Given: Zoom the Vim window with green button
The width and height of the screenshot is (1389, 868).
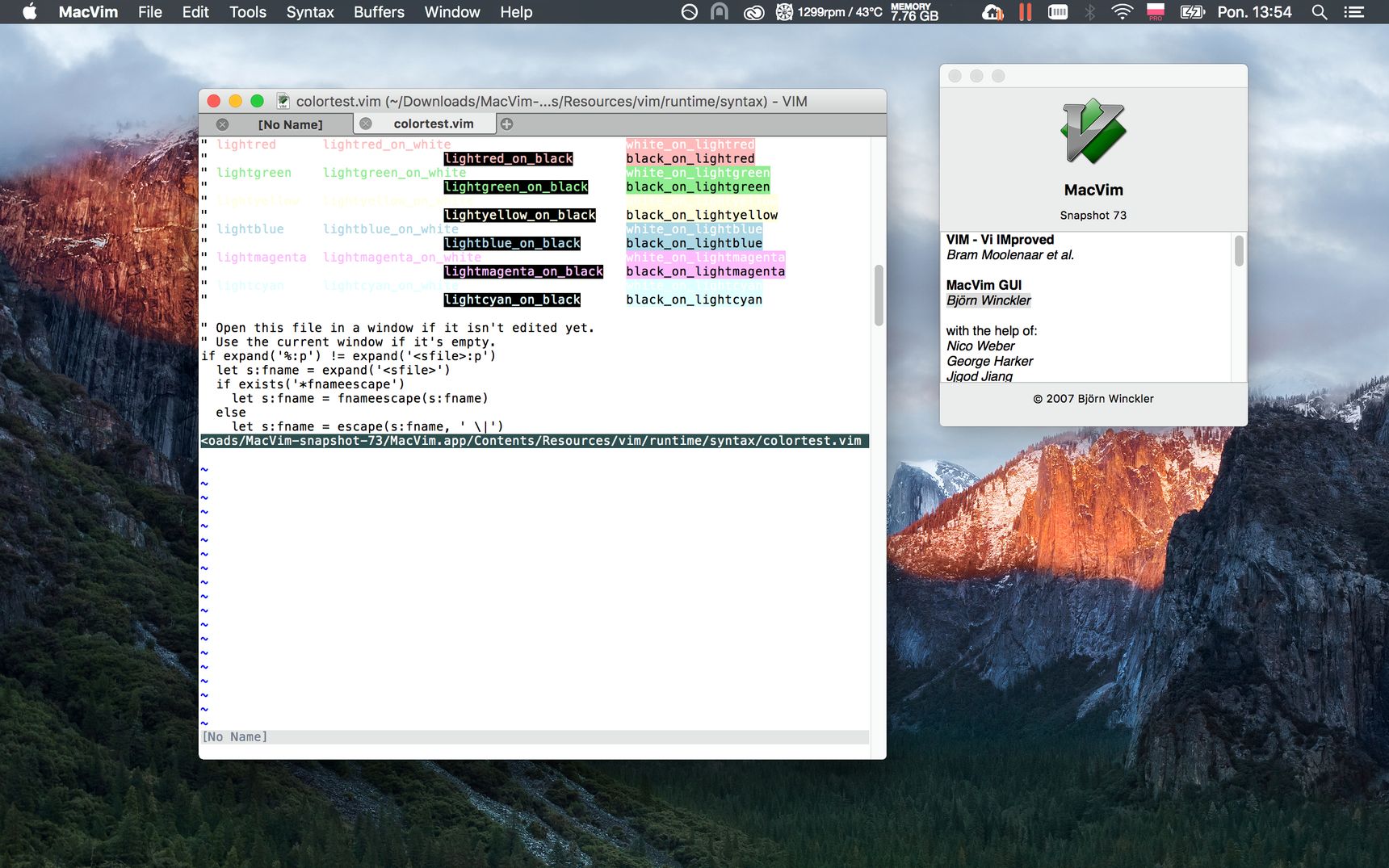Looking at the screenshot, I should click(x=257, y=101).
